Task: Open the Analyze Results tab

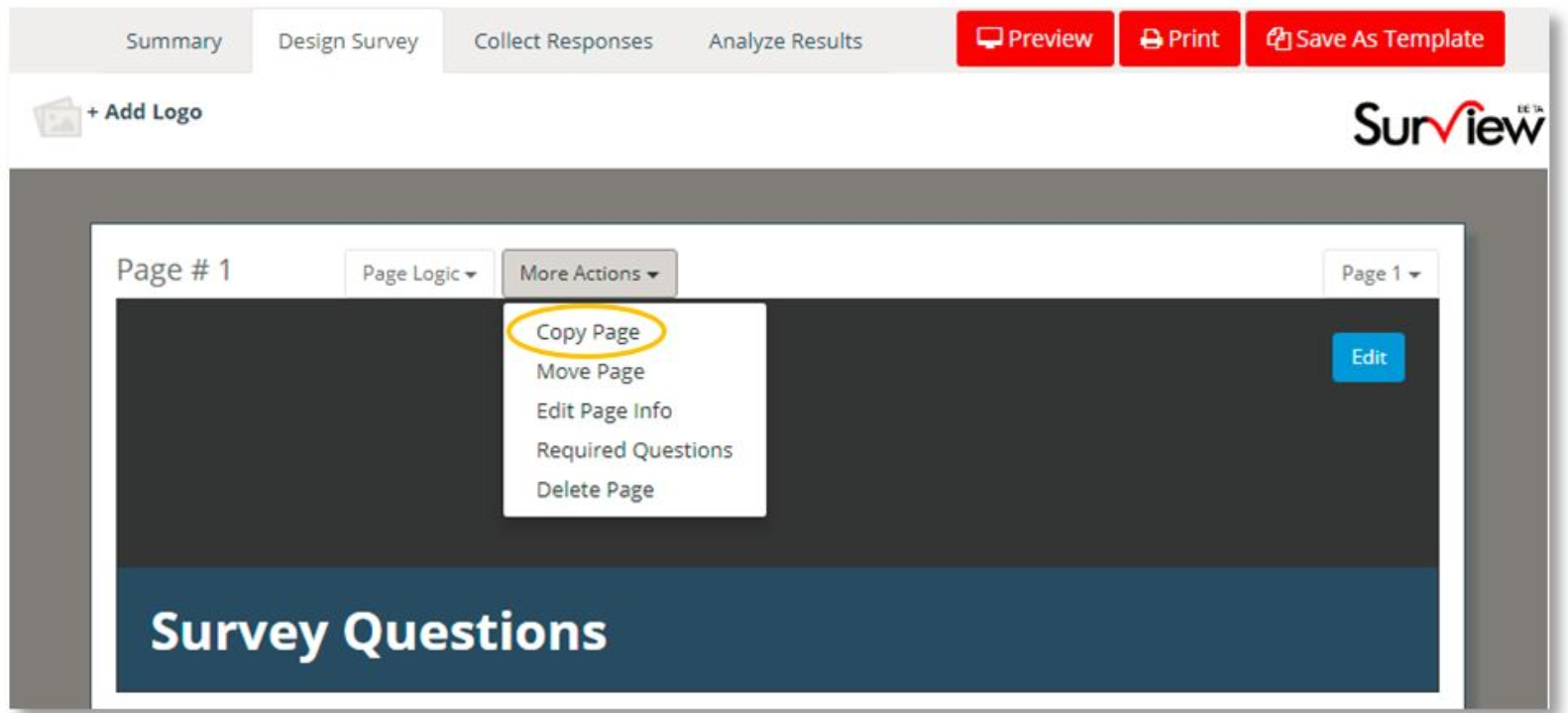Action: click(x=785, y=42)
